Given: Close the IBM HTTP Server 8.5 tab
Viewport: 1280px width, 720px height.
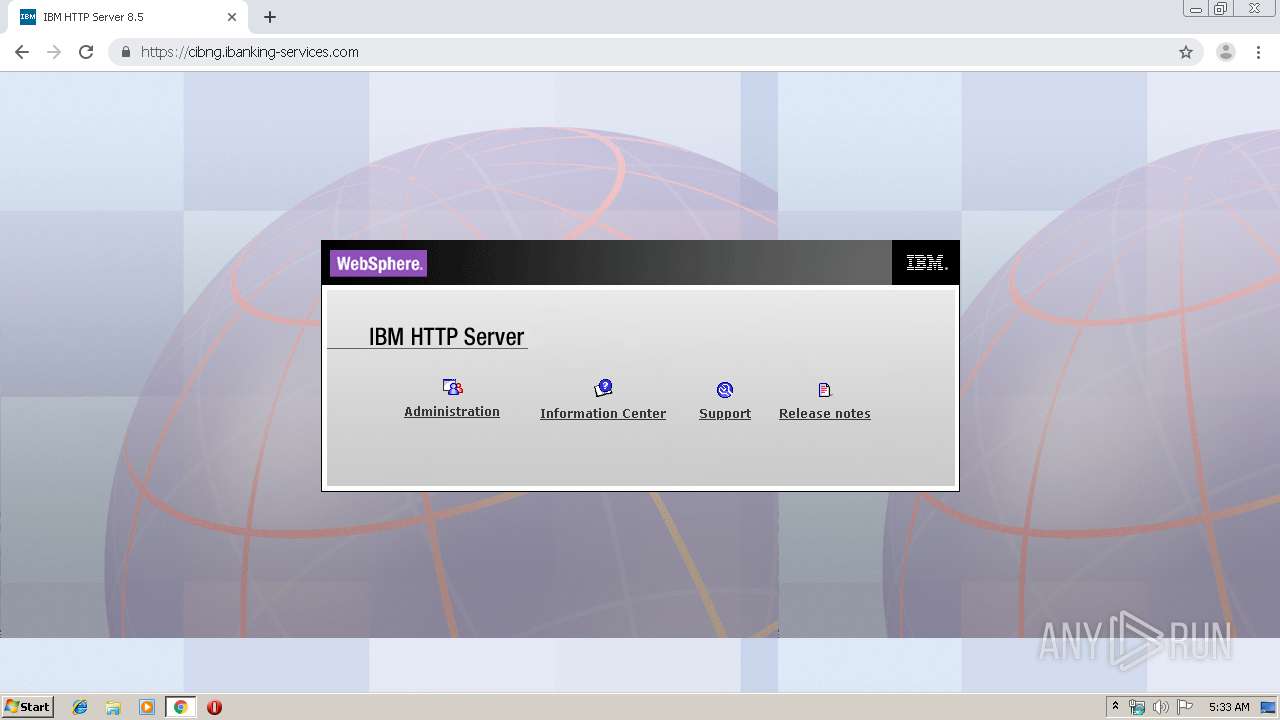Looking at the screenshot, I should [232, 17].
